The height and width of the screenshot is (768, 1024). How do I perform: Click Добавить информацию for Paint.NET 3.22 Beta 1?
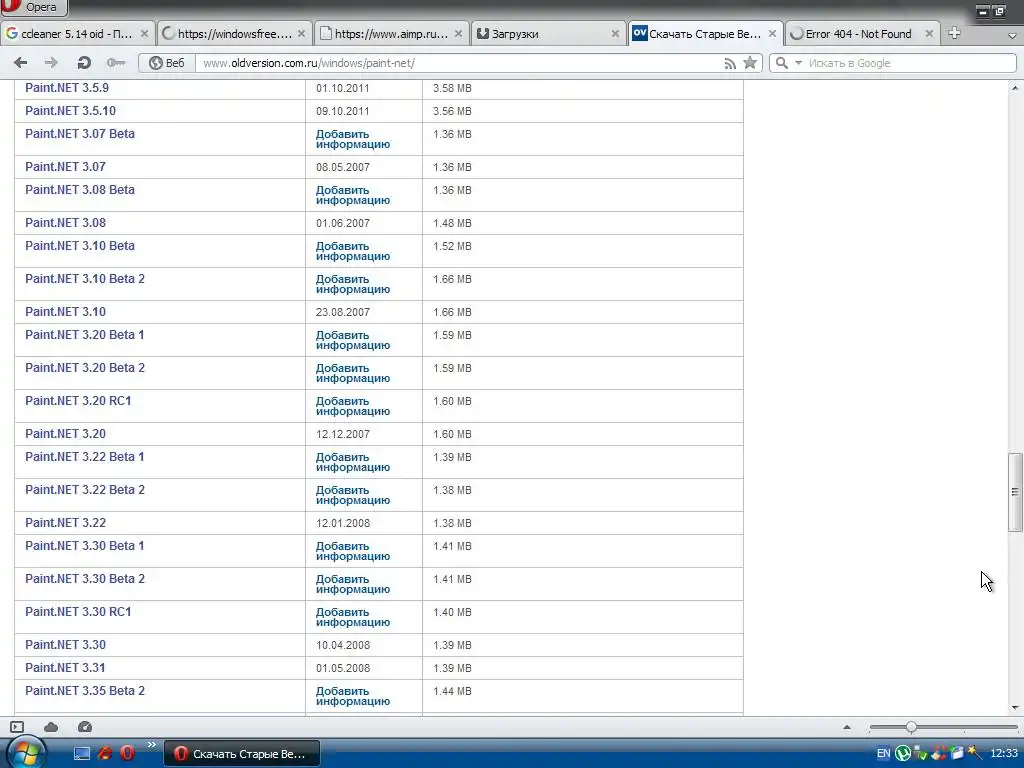[x=353, y=462]
